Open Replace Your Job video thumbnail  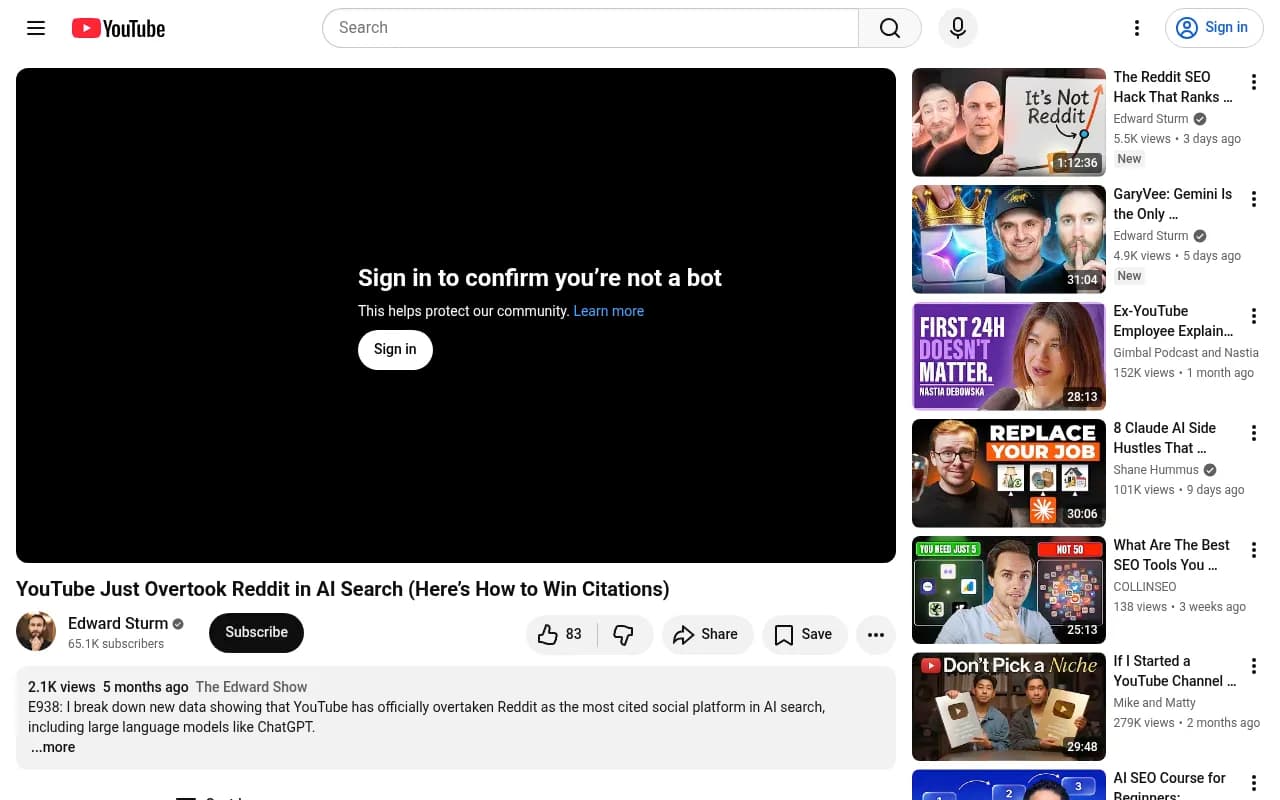1009,473
